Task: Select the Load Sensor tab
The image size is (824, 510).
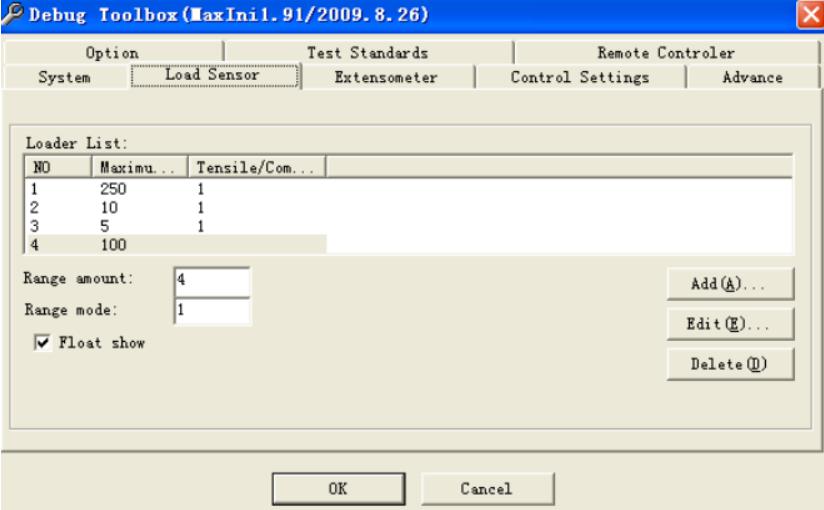Action: 214,75
